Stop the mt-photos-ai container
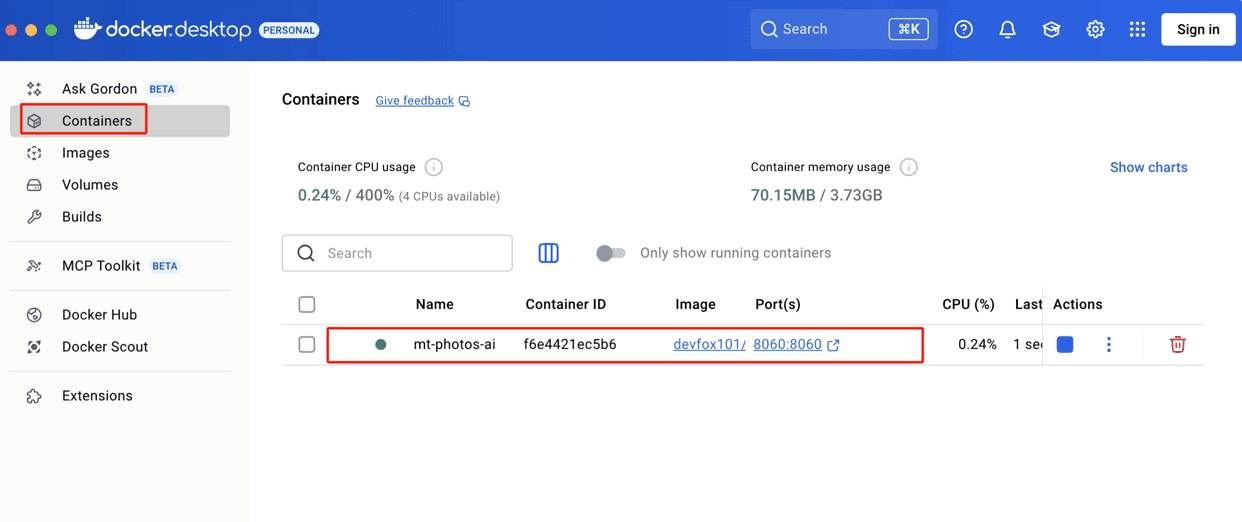 (x=1065, y=344)
